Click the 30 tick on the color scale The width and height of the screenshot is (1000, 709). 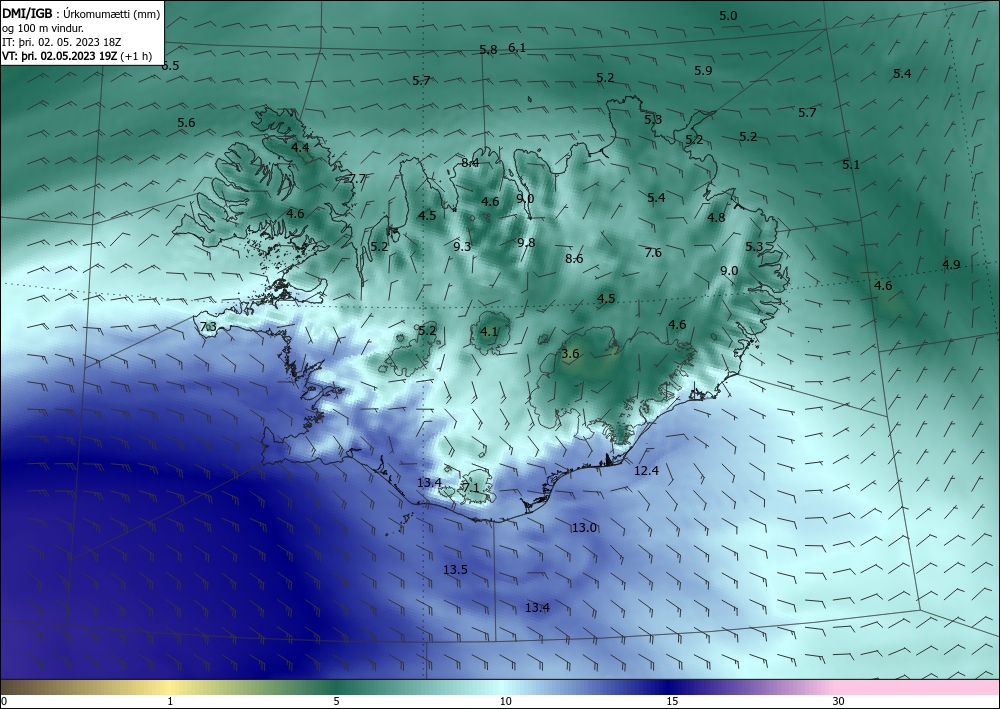pyautogui.click(x=838, y=701)
